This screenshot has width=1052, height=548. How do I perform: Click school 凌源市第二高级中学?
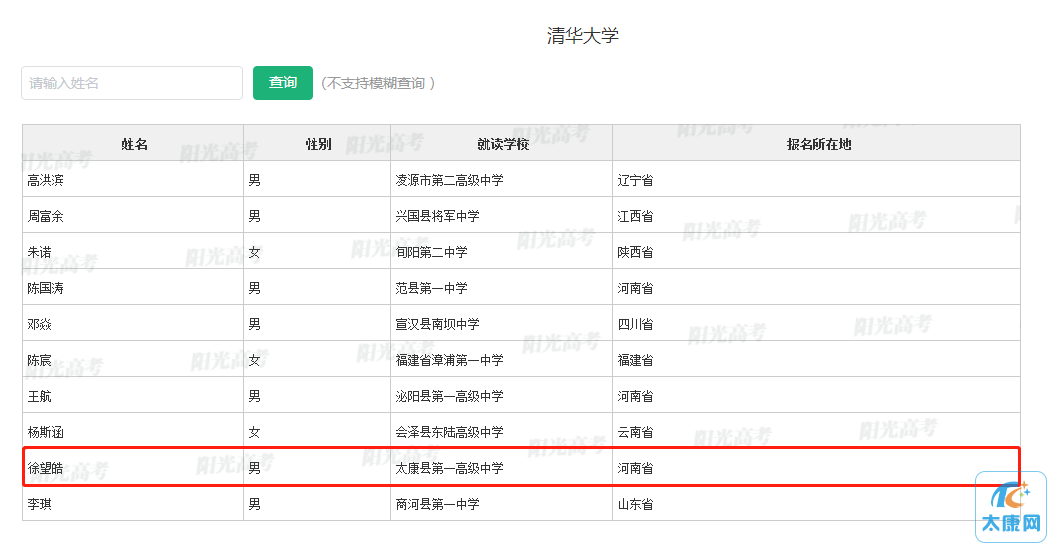tap(450, 180)
